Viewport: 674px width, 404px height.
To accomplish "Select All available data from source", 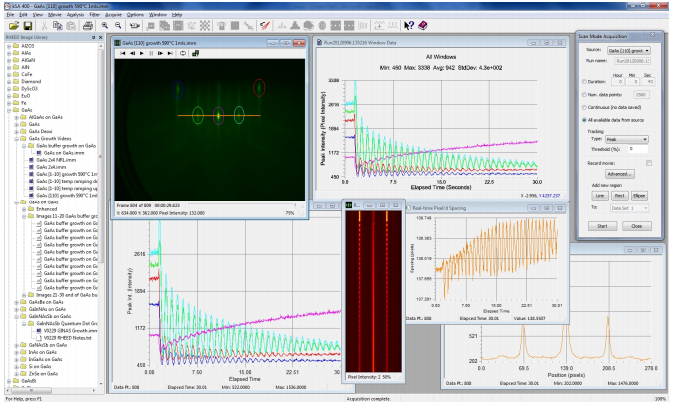I will 584,120.
